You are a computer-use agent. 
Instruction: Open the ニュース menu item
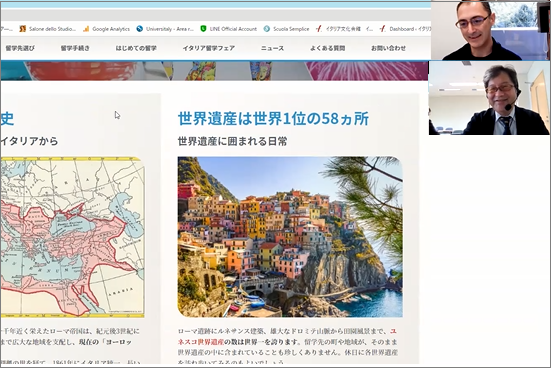[272, 48]
